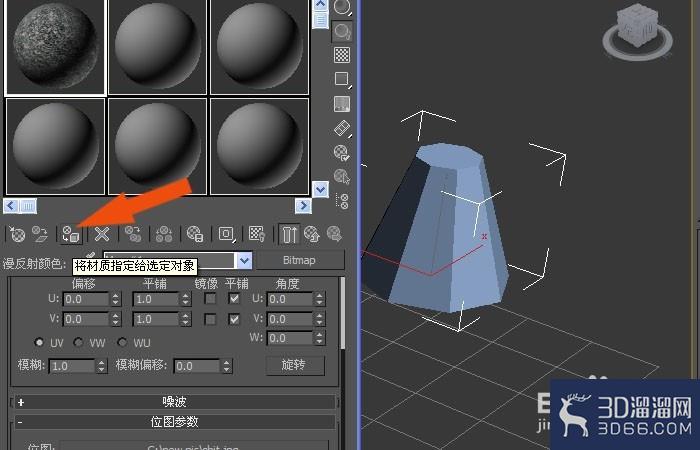Click the 模糊偏移 value field
The width and height of the screenshot is (700, 450).
[197, 367]
